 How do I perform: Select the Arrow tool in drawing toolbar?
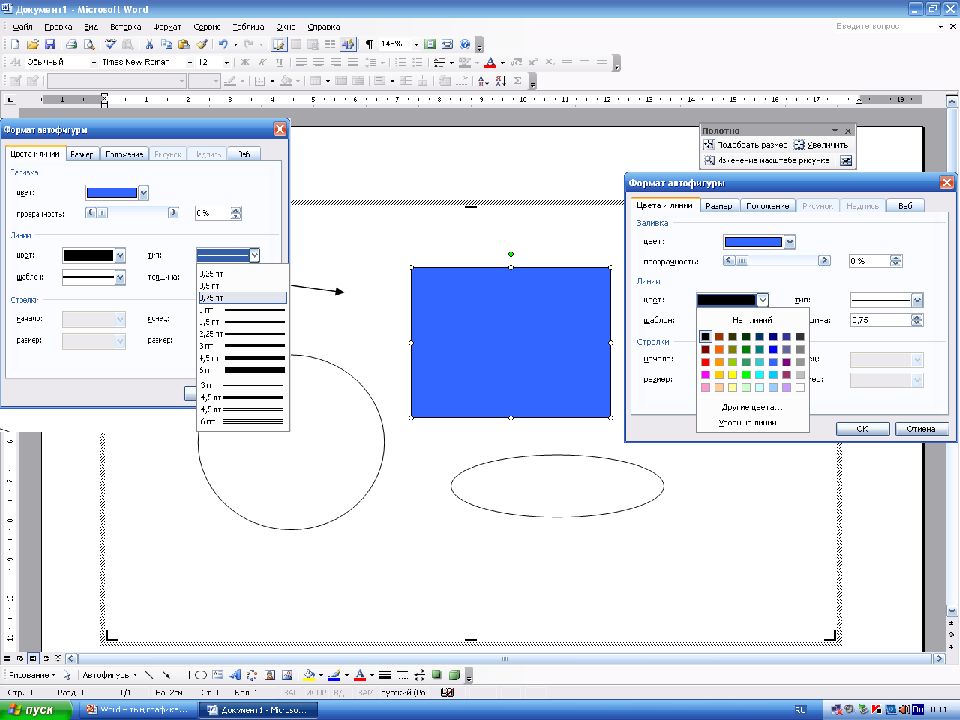(167, 675)
